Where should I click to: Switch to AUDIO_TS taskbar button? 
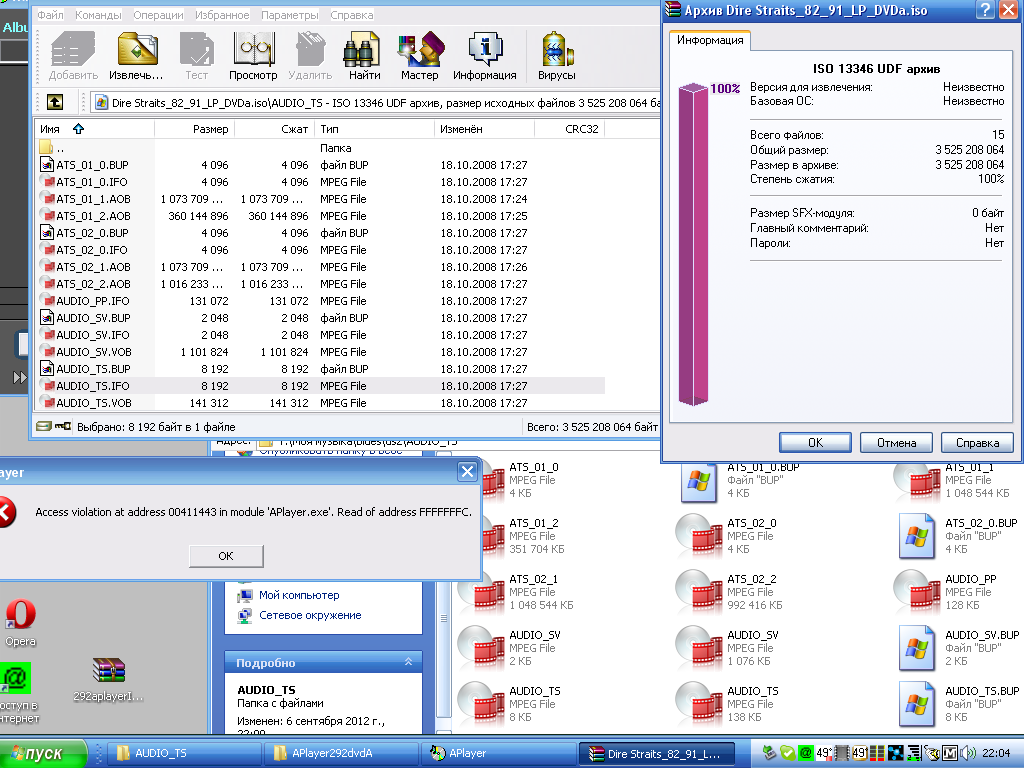pos(185,754)
